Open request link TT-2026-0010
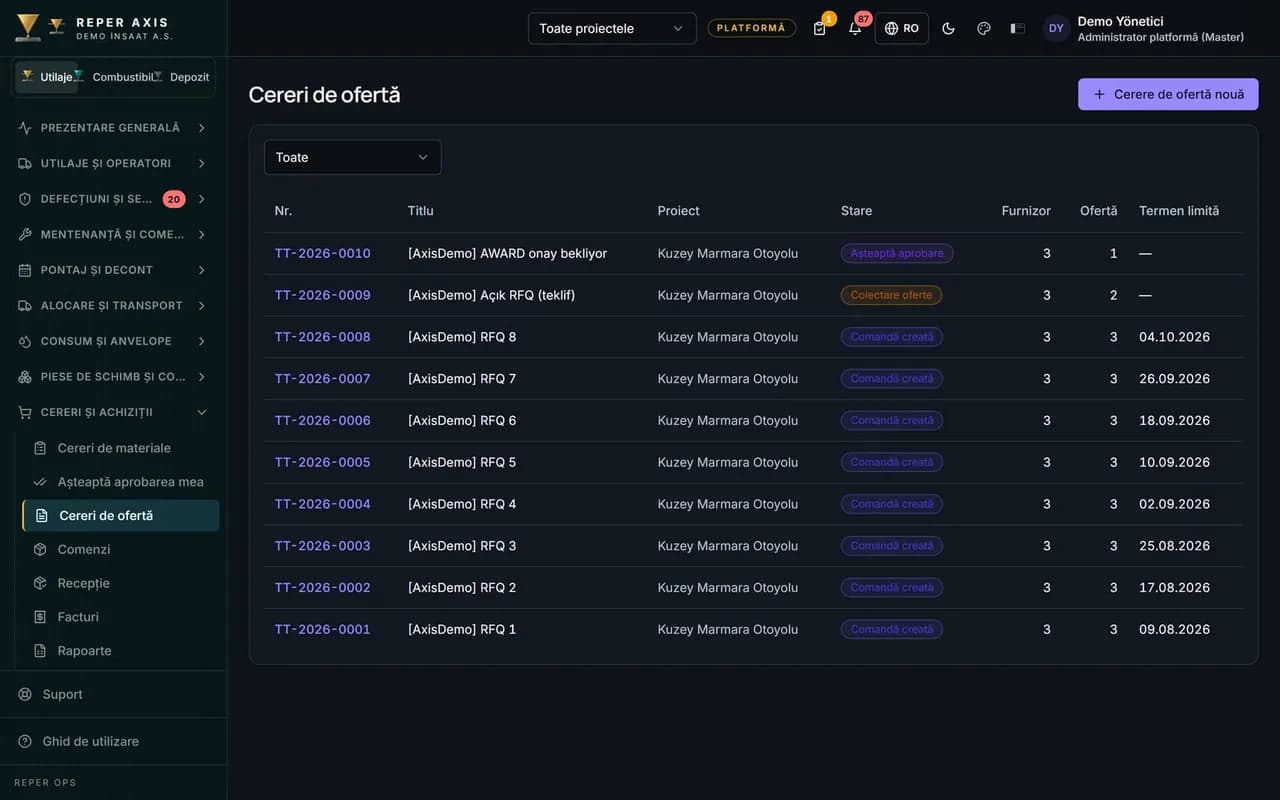 (323, 254)
